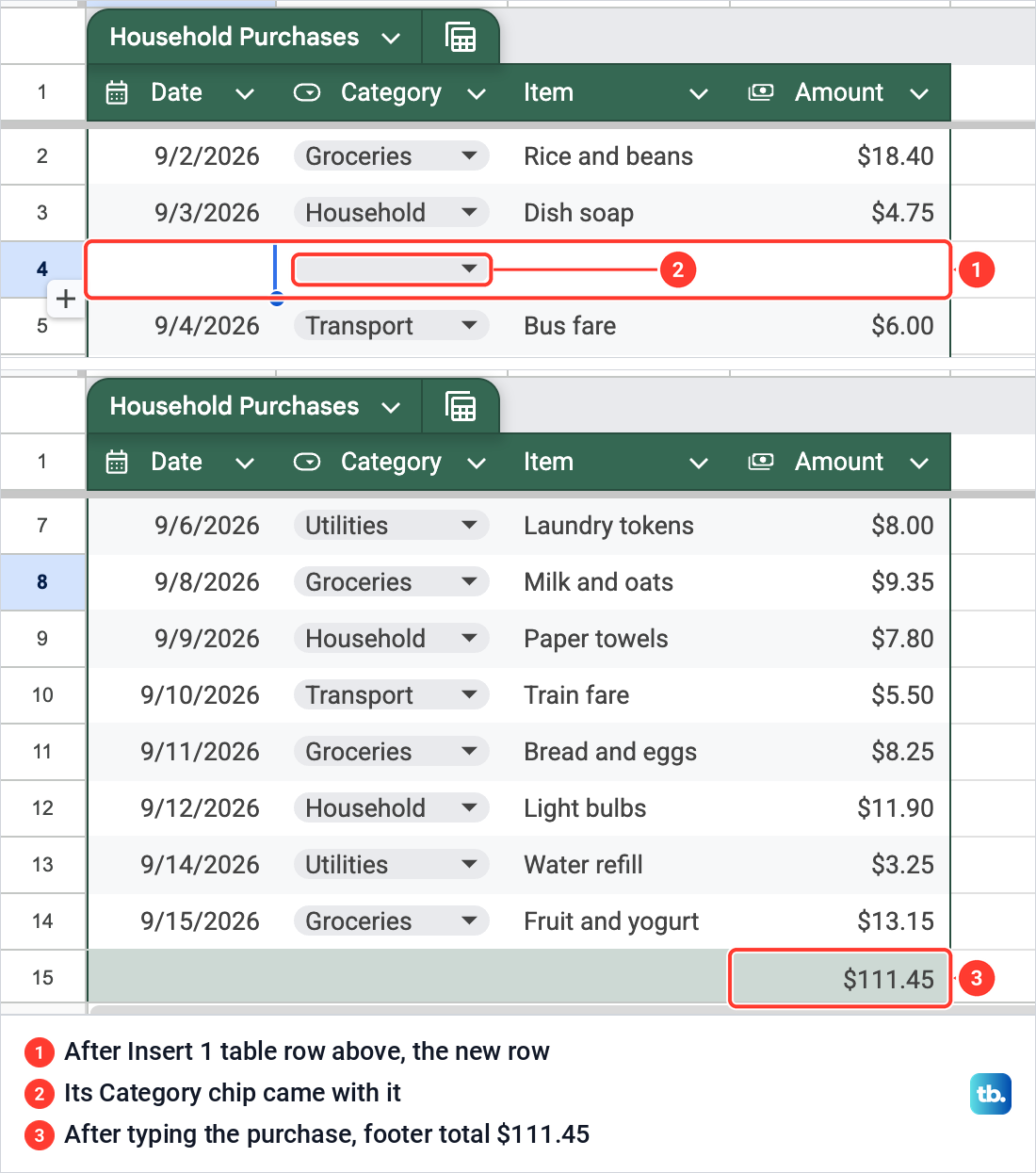This screenshot has height=1173, width=1036.
Task: Select the 'Milk and oats' item cell
Action: click(617, 582)
